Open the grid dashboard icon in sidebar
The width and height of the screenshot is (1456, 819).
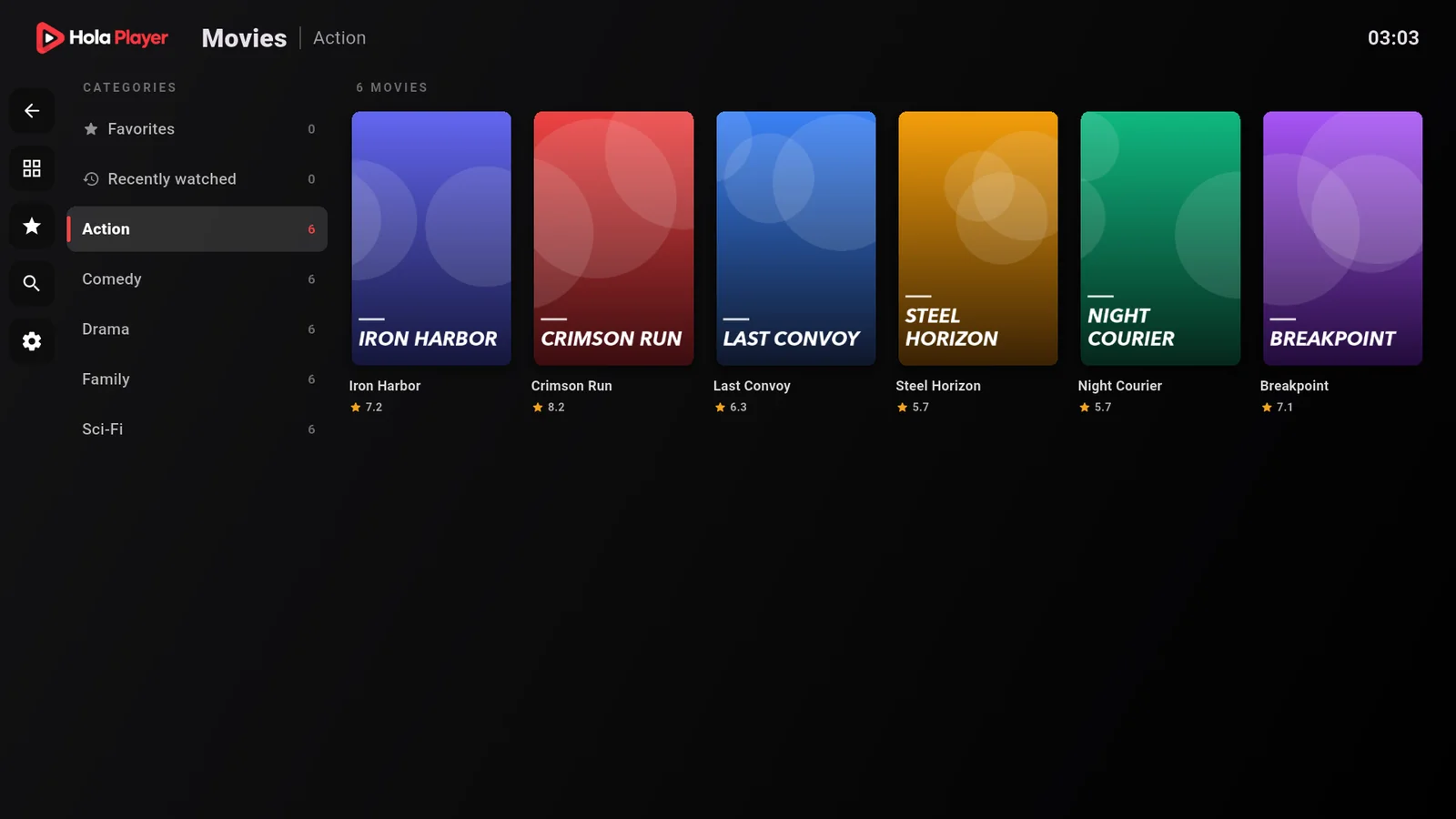click(x=32, y=168)
